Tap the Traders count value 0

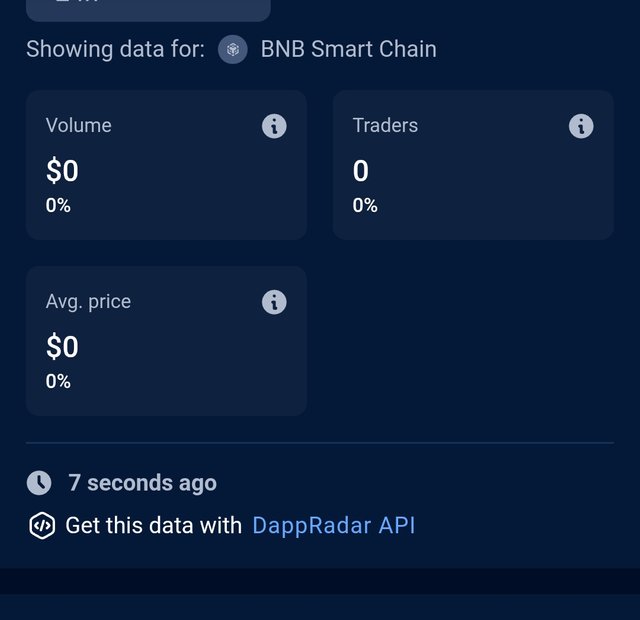point(361,171)
